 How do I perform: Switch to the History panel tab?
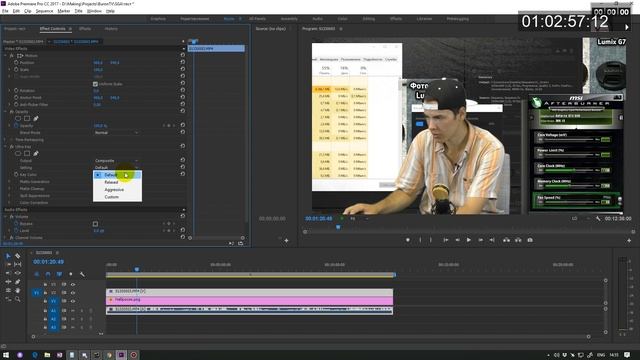[111, 29]
